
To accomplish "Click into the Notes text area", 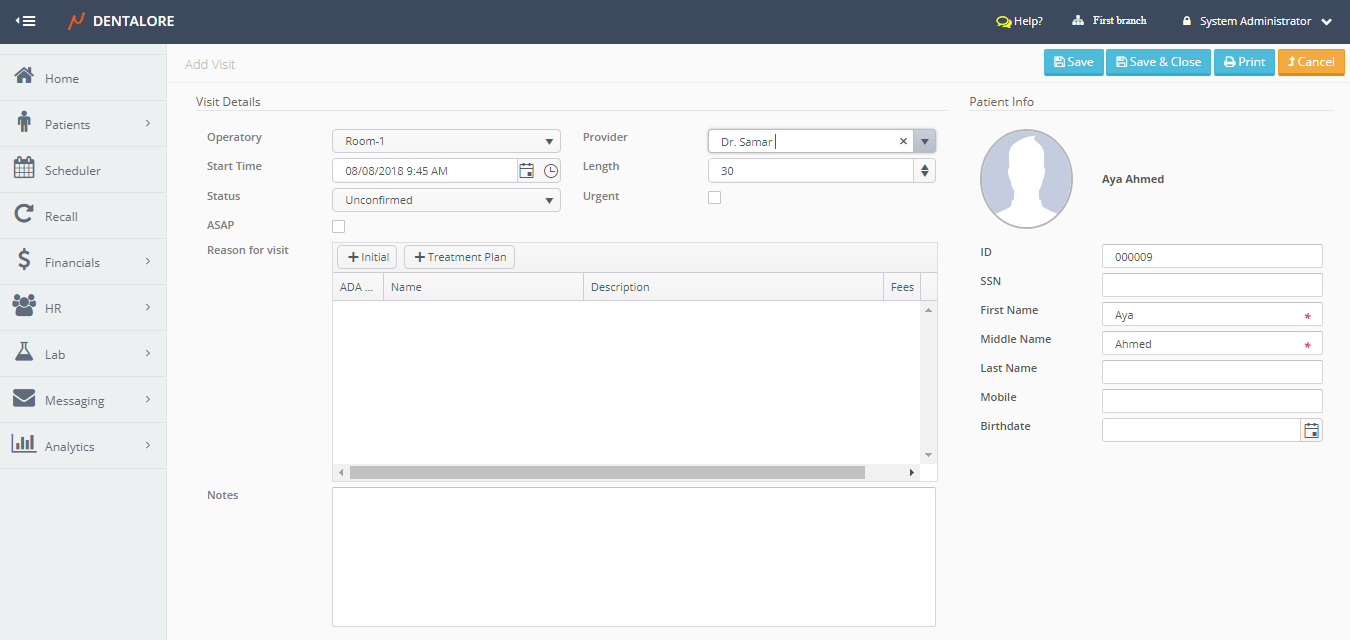I will pos(633,556).
